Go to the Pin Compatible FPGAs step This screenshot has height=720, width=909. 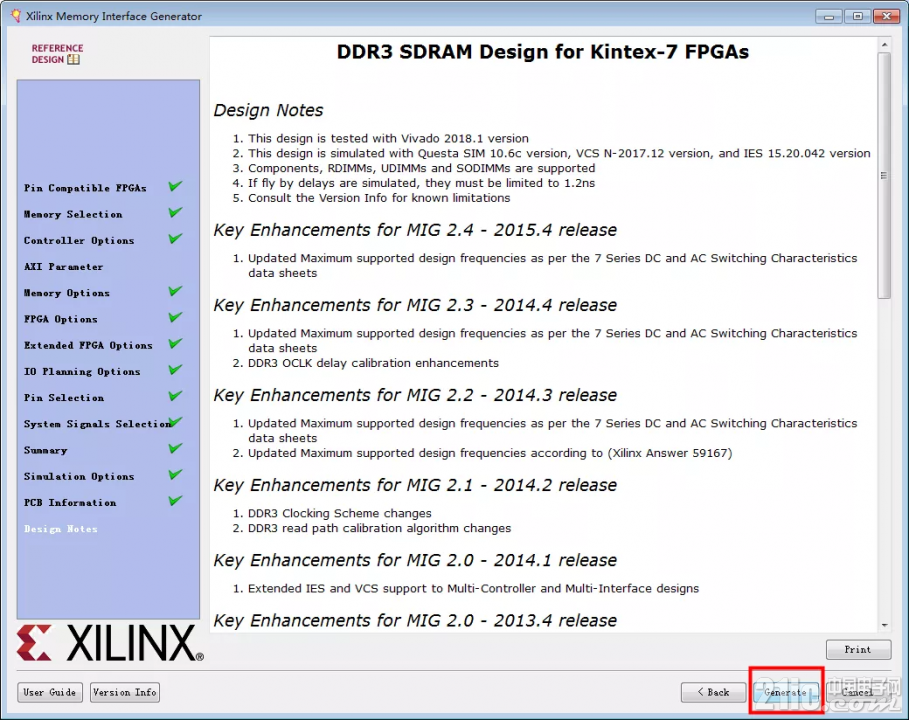coord(85,188)
